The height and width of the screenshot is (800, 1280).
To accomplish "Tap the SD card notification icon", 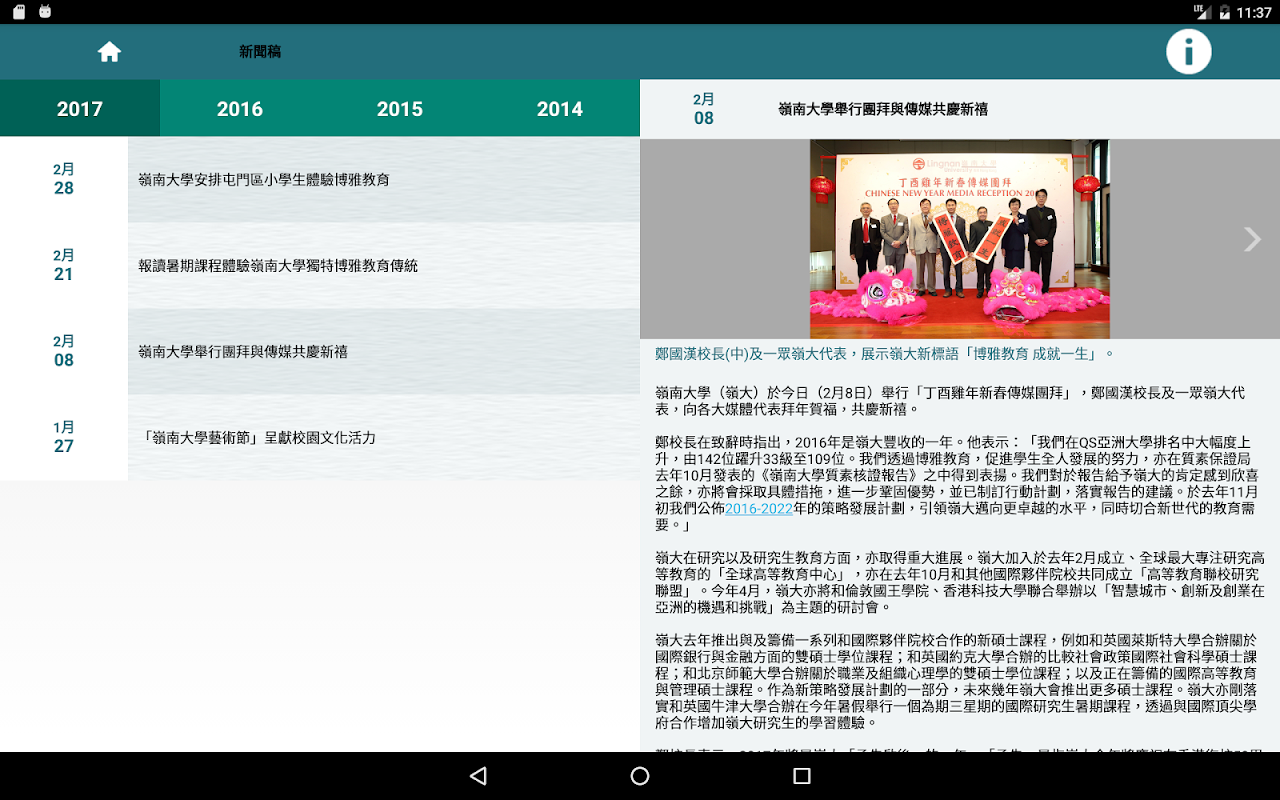I will 18,12.
